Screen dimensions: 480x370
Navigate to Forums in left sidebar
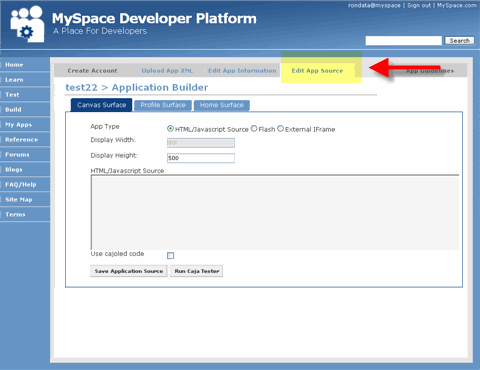[x=17, y=155]
